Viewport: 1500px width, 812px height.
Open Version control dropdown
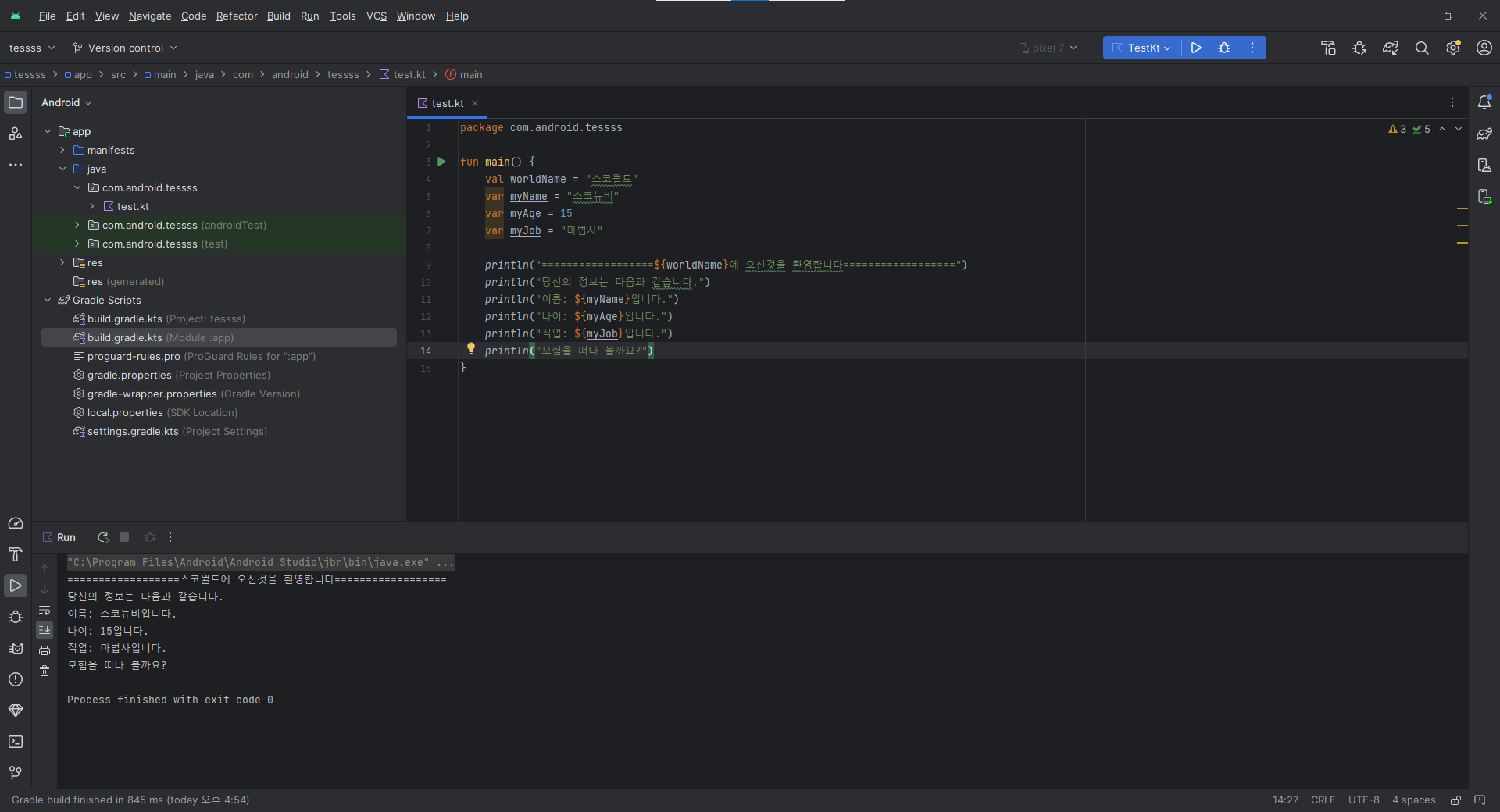[x=125, y=48]
